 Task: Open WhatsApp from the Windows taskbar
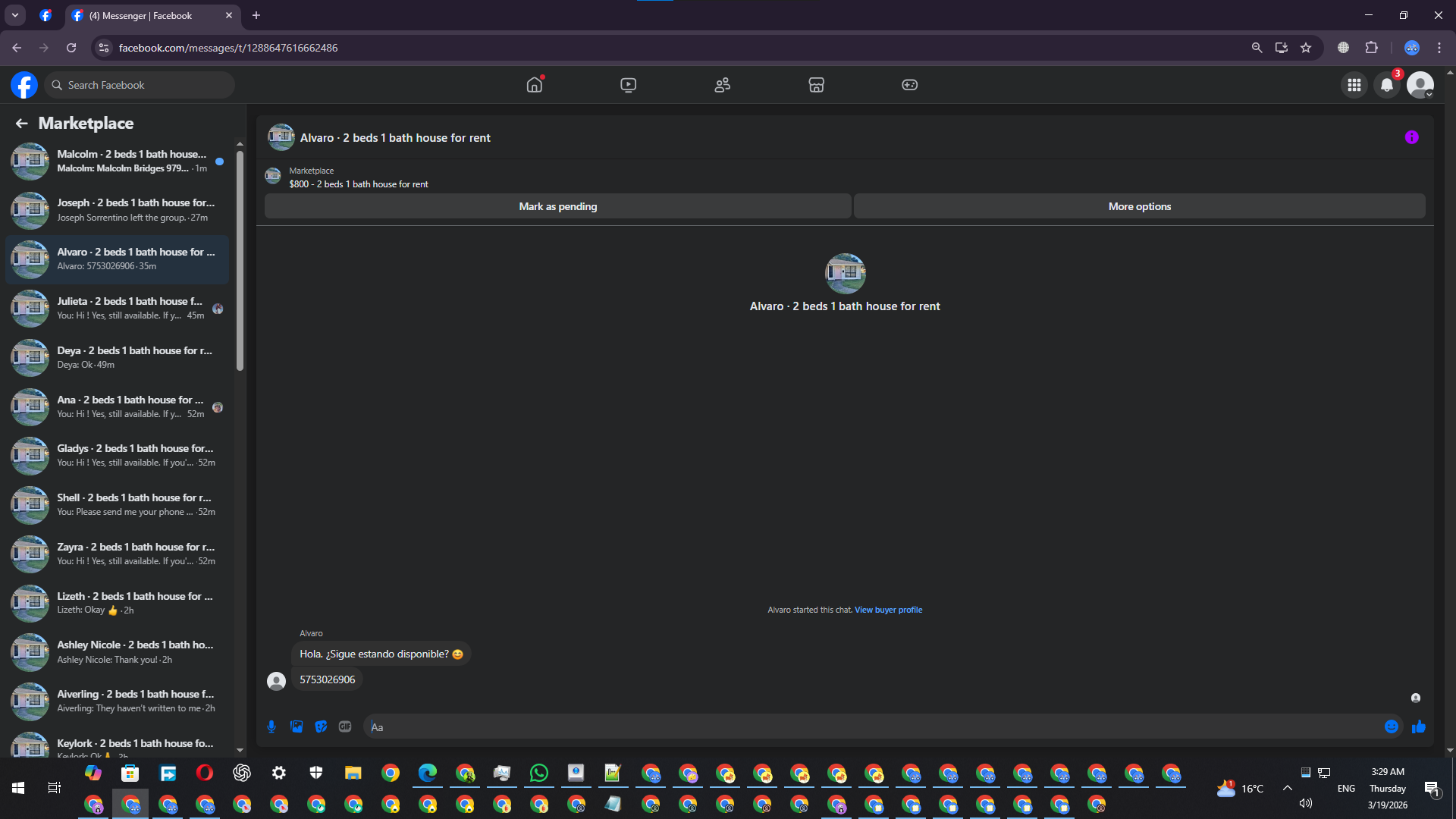539,773
